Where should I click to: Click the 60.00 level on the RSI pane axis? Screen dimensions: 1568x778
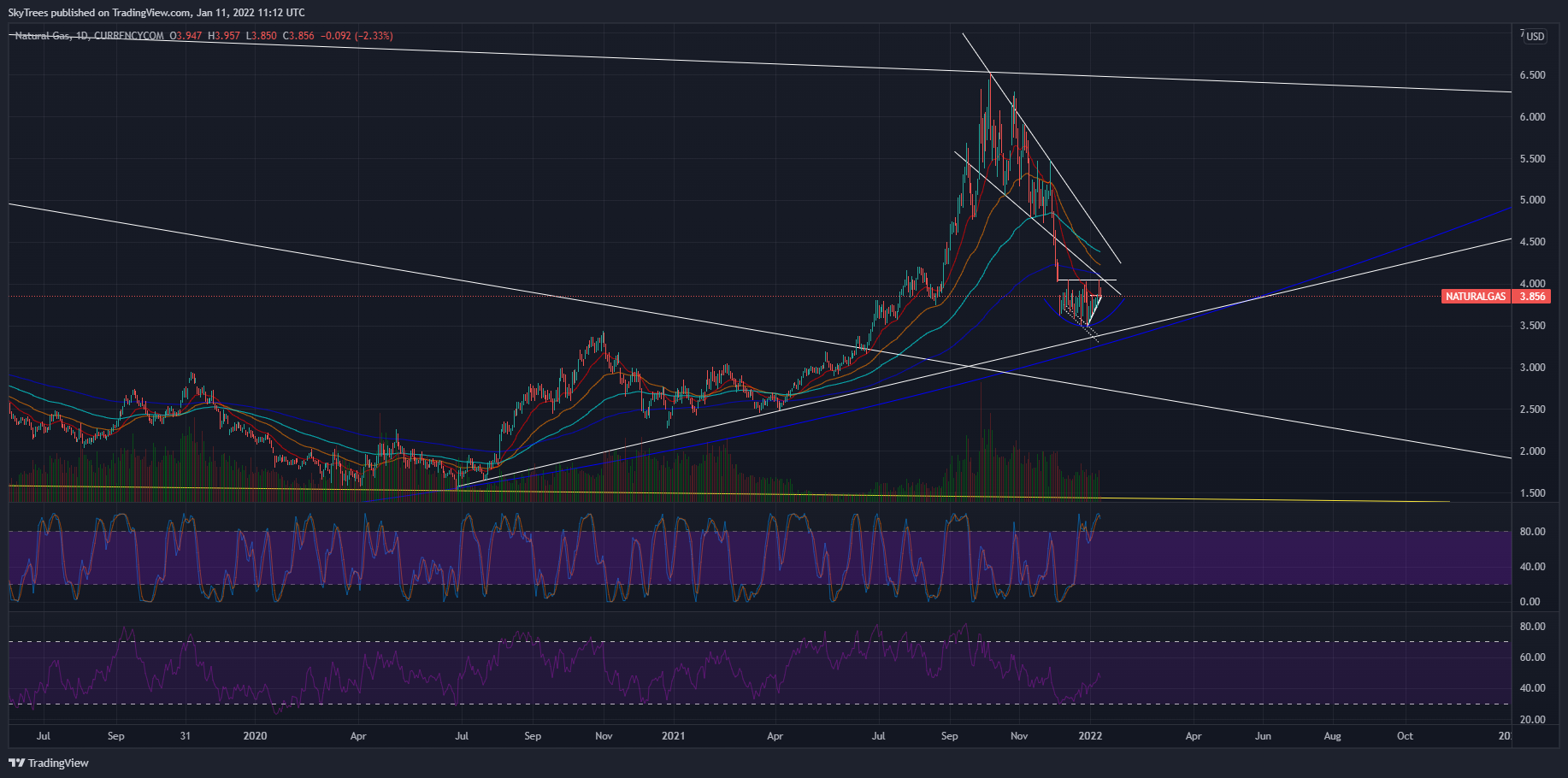click(x=1532, y=657)
